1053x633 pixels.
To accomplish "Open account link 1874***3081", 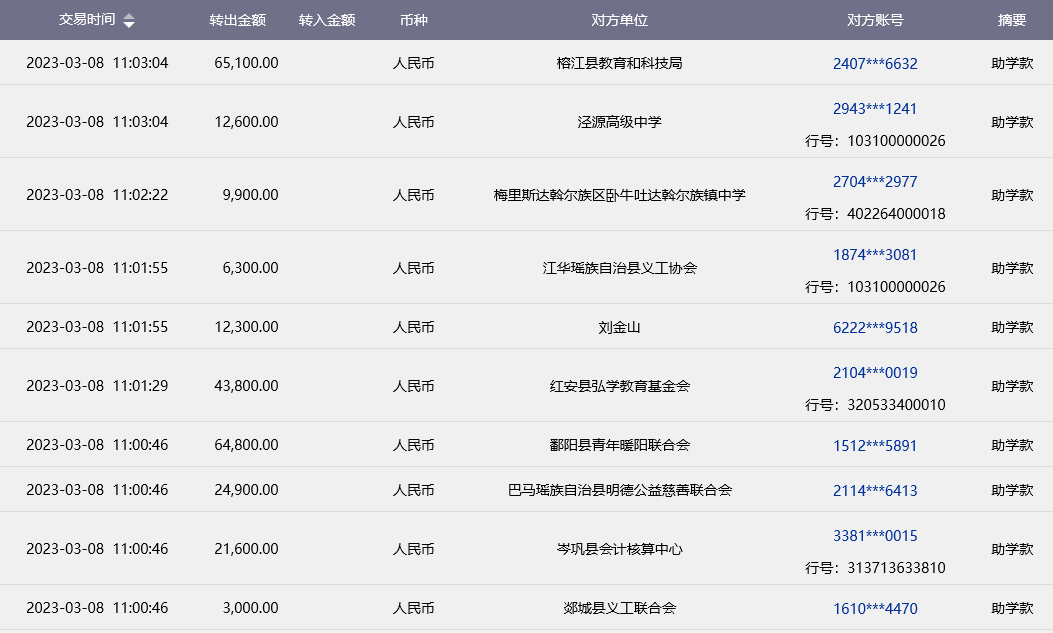I will pos(875,254).
